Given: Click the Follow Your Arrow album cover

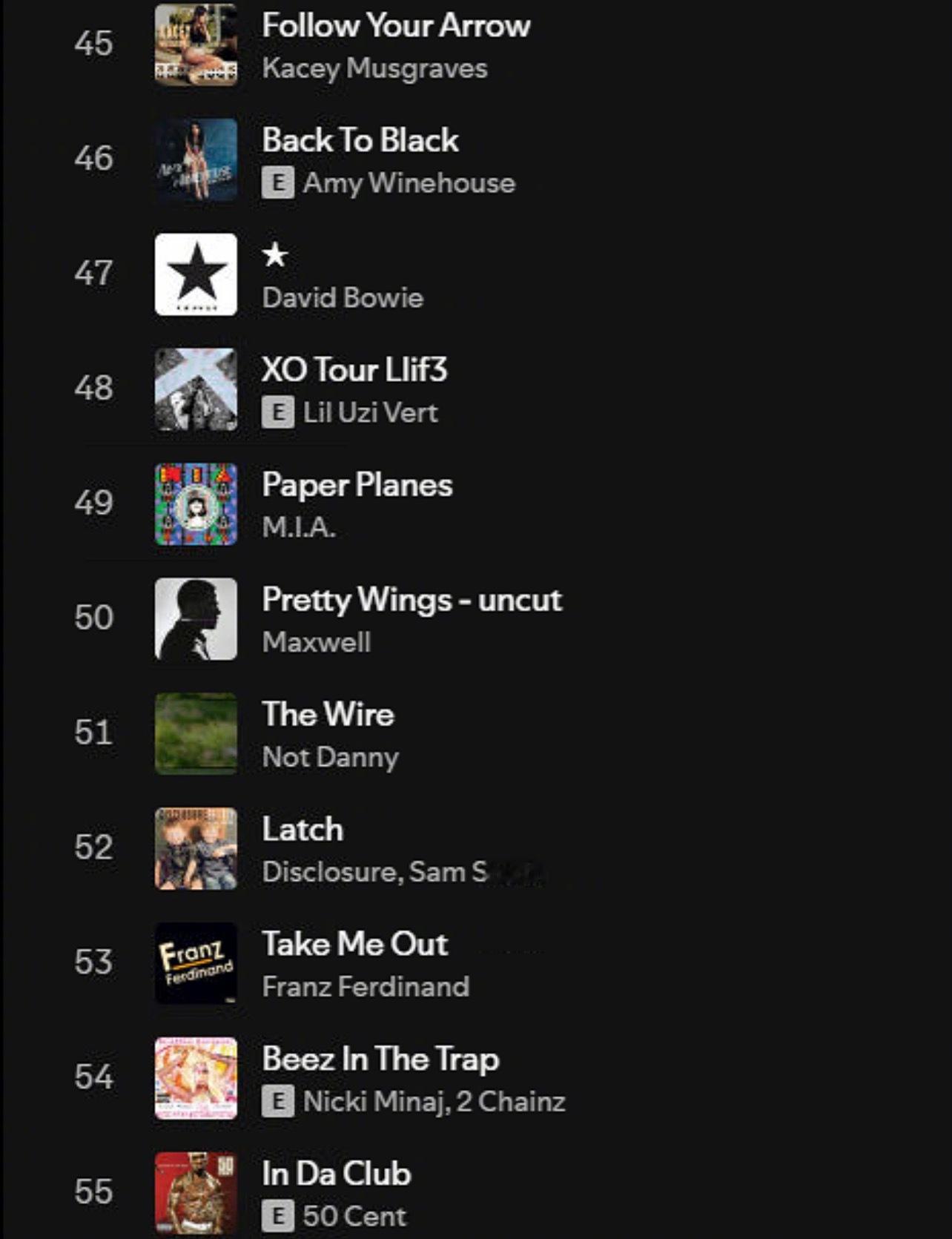Looking at the screenshot, I should point(196,44).
